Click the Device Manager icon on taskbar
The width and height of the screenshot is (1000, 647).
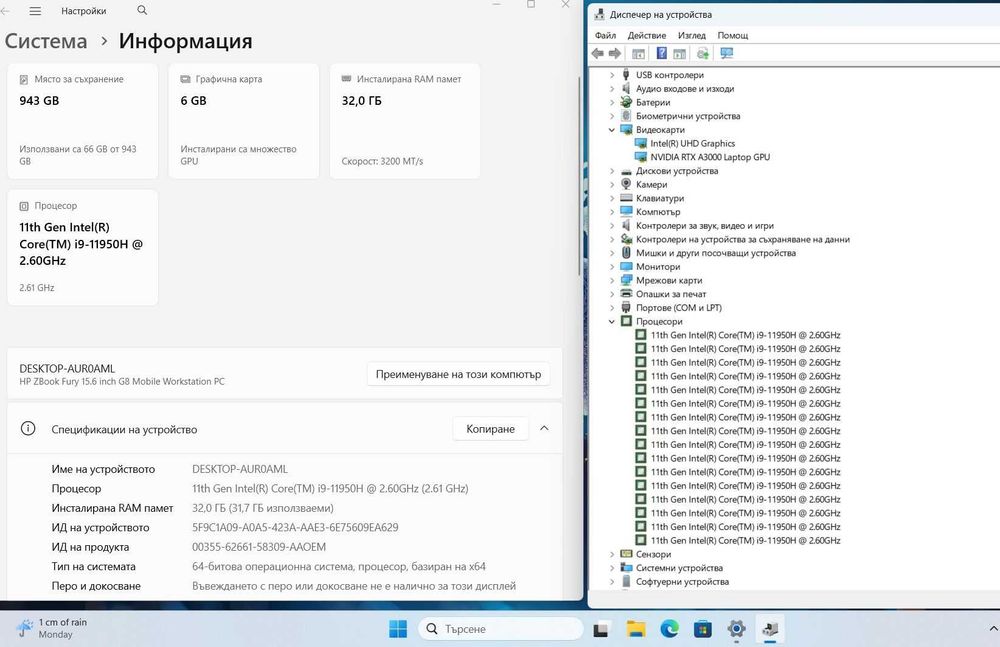point(770,629)
